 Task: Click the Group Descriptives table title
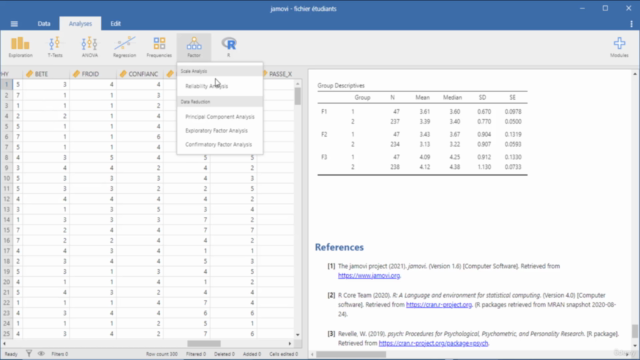[x=341, y=85]
